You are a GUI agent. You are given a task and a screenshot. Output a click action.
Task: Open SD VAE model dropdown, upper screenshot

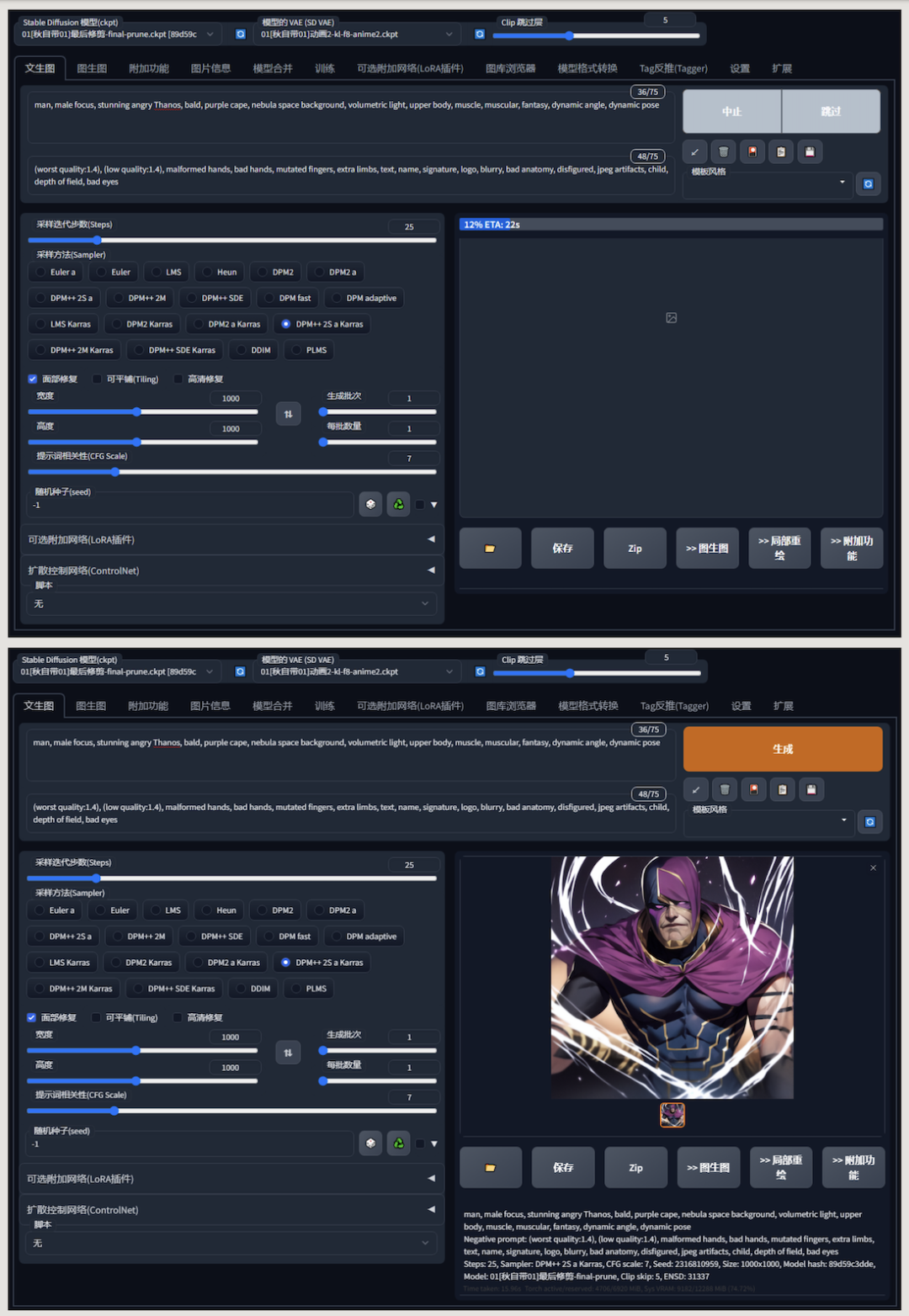[x=359, y=34]
